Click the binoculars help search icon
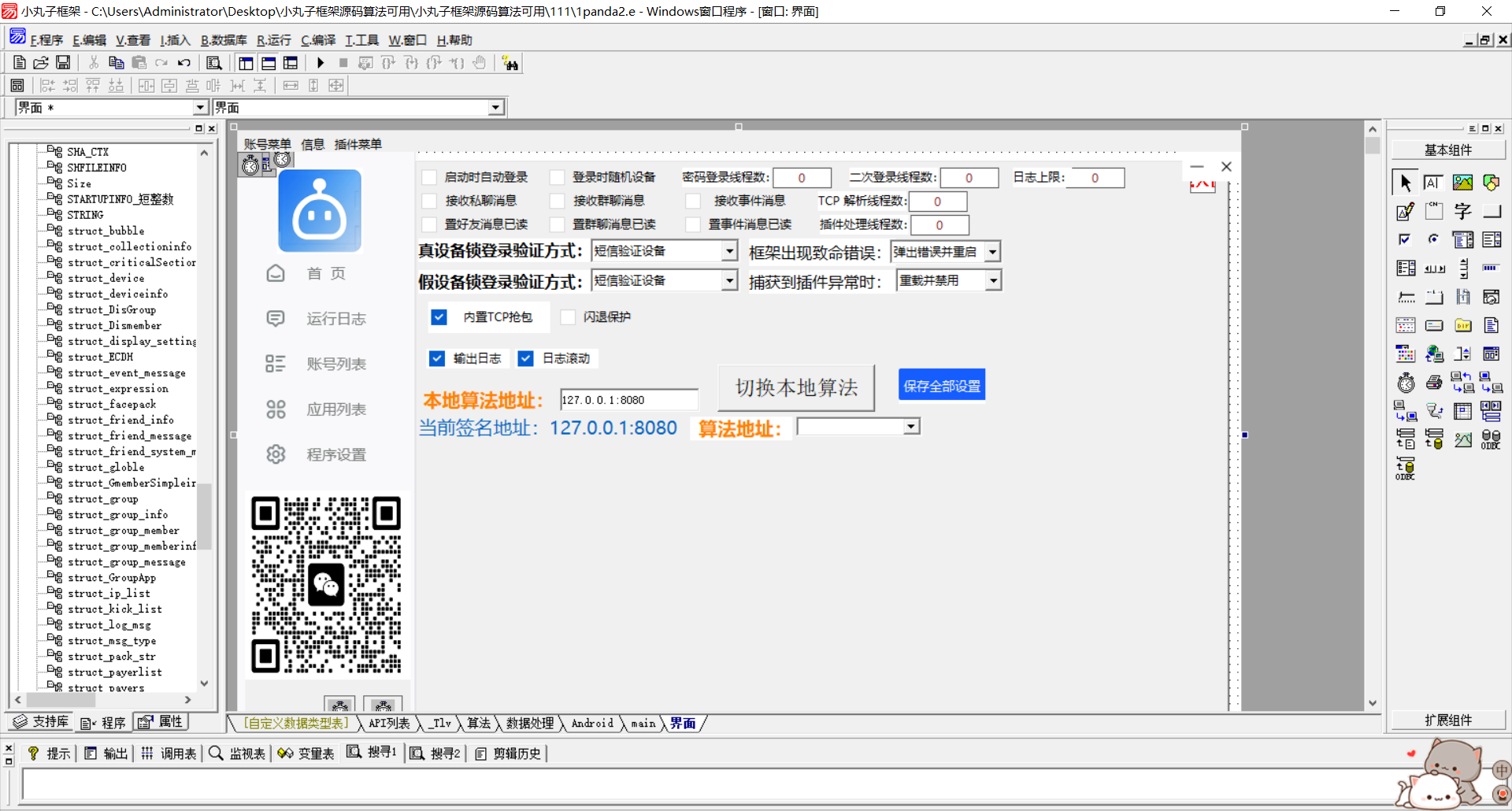1512x811 pixels. [510, 64]
